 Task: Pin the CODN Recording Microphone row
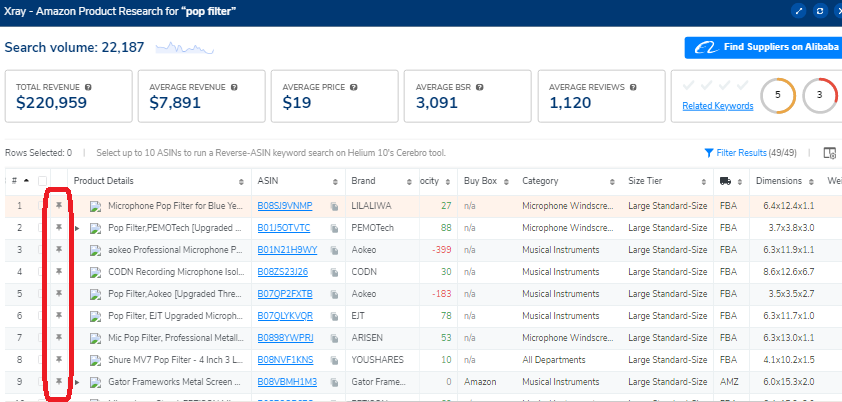[59, 271]
